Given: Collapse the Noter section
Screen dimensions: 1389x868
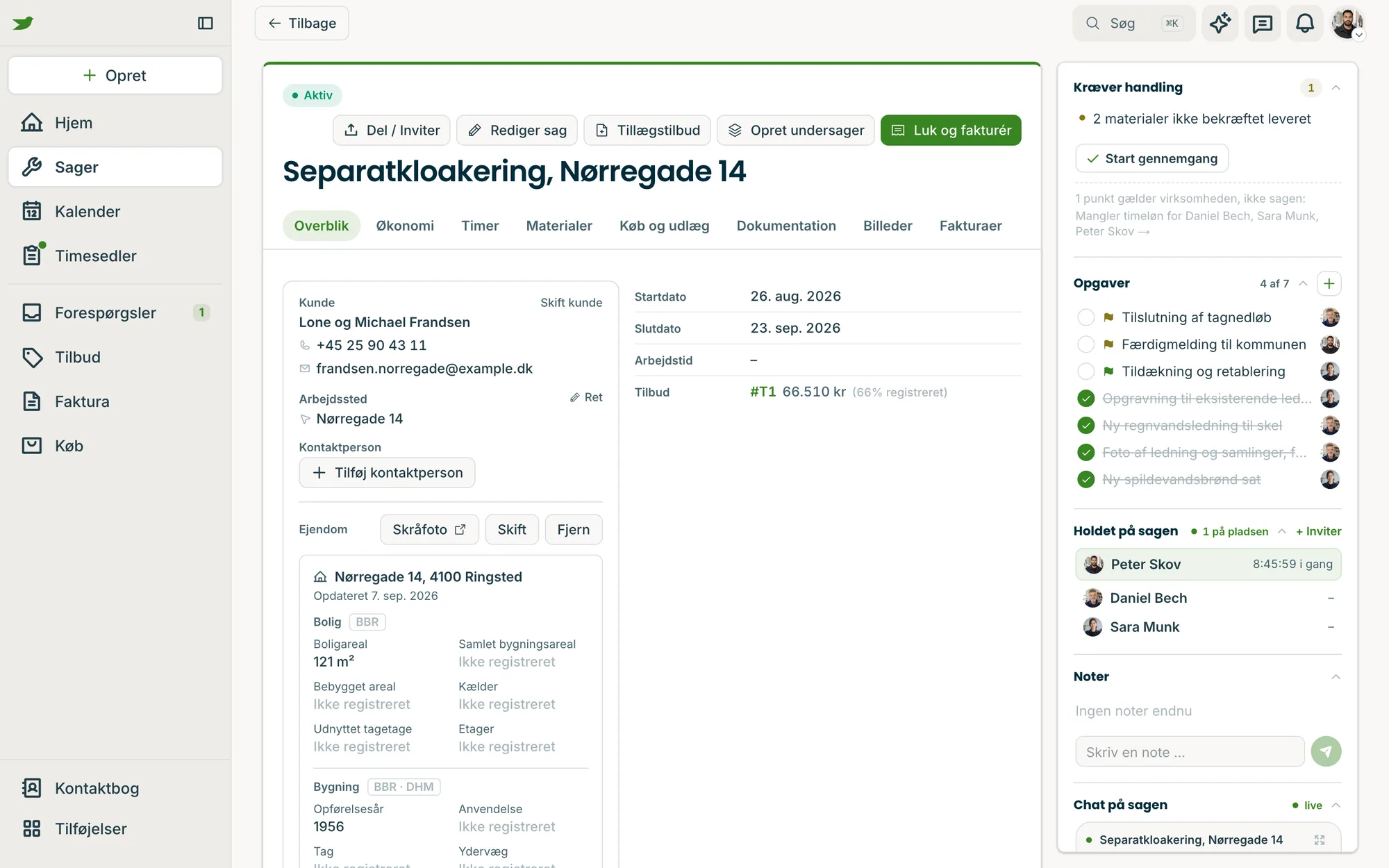Looking at the screenshot, I should [x=1336, y=677].
